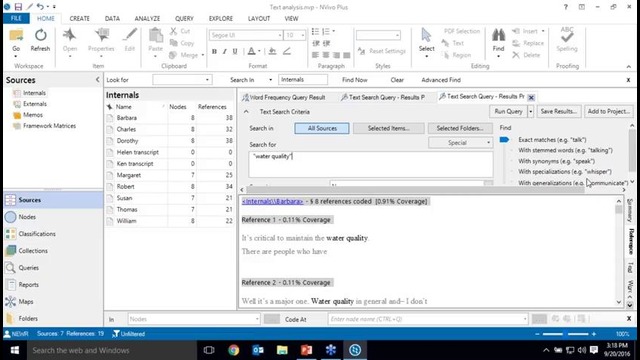The height and width of the screenshot is (360, 640).
Task: Click the Search for text box
Action: tap(371, 164)
